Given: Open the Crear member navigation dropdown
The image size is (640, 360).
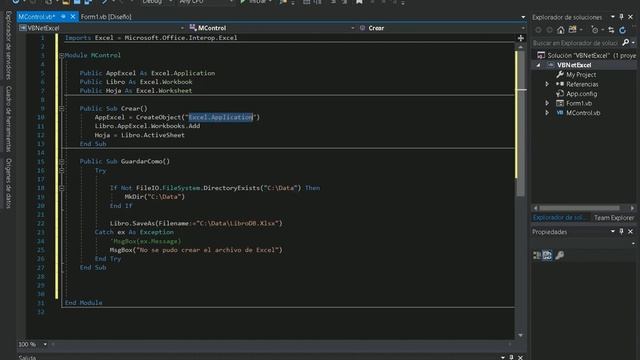Looking at the screenshot, I should (523, 28).
